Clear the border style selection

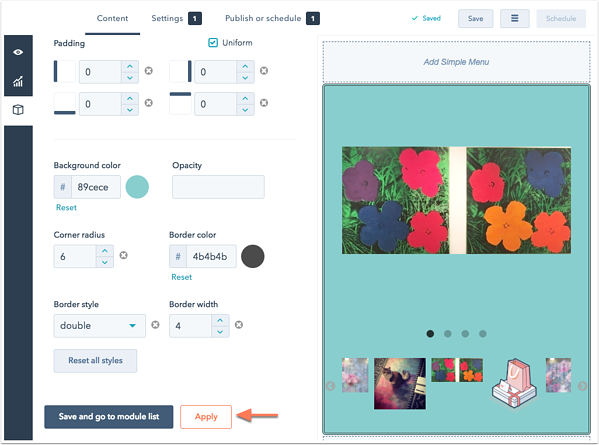click(155, 325)
